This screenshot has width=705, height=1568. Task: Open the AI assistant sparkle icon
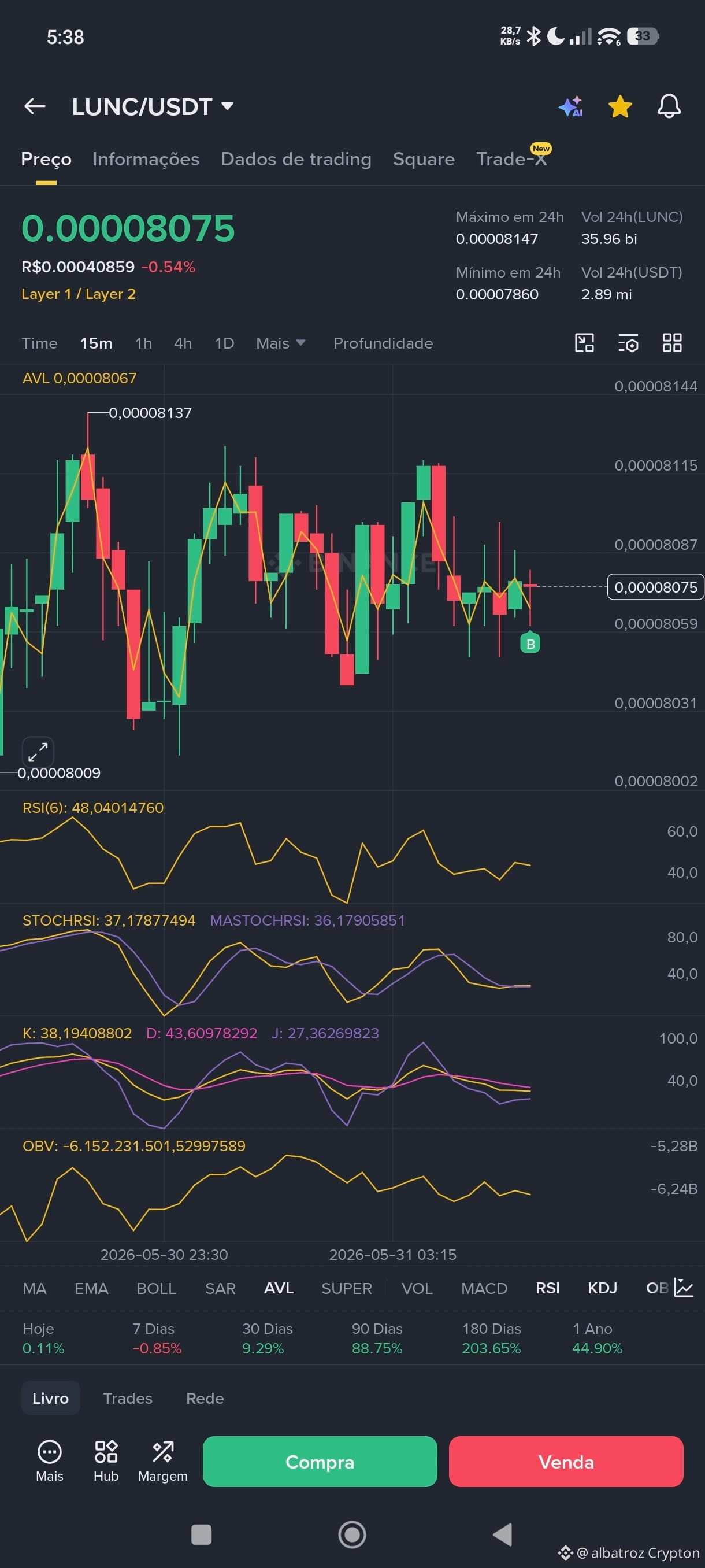pos(571,106)
